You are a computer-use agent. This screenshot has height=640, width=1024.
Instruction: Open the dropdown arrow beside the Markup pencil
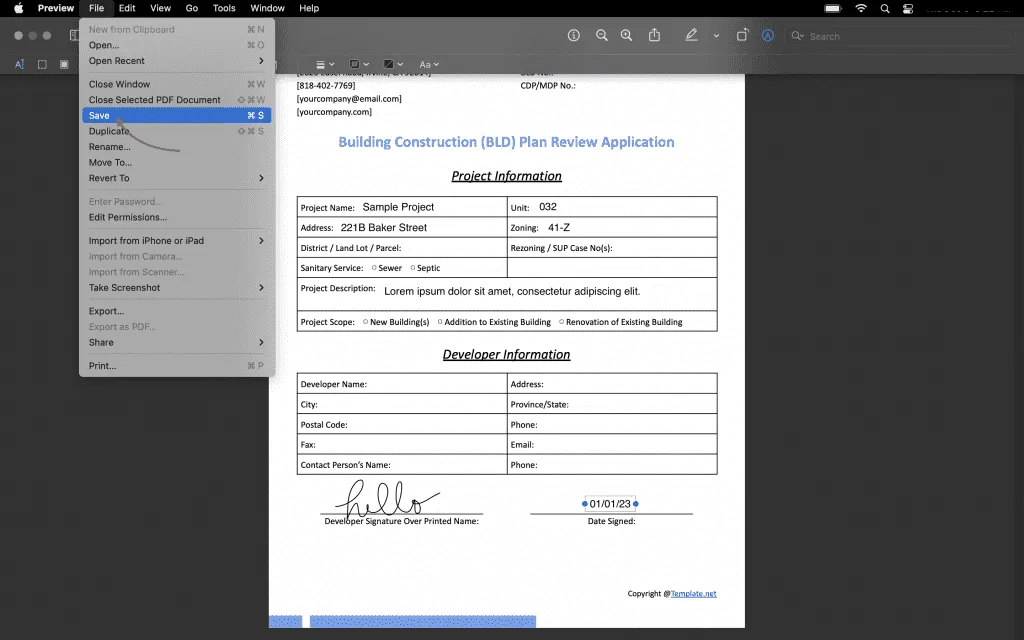[716, 35]
